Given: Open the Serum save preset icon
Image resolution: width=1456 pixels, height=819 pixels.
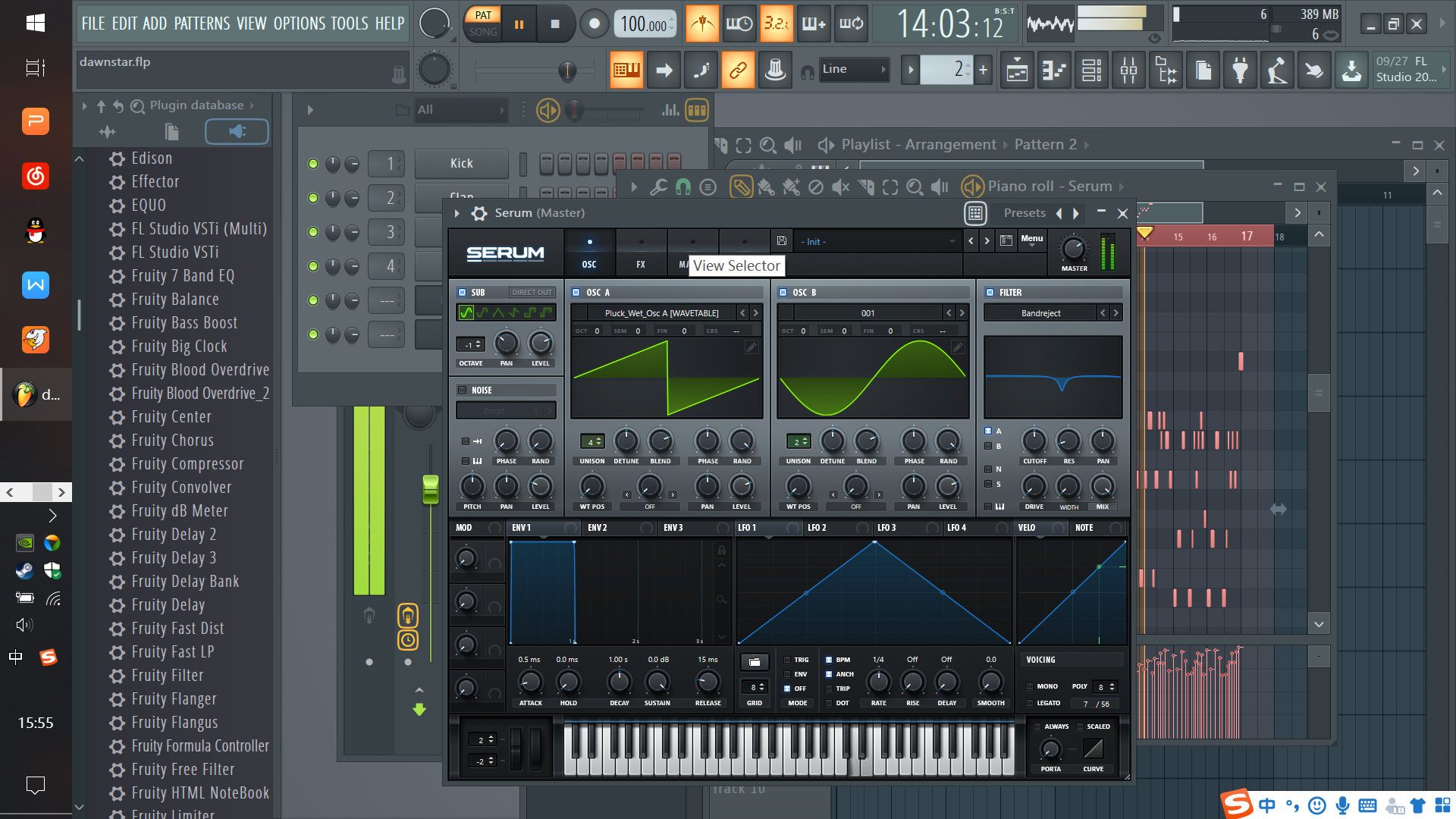Looking at the screenshot, I should 782,241.
